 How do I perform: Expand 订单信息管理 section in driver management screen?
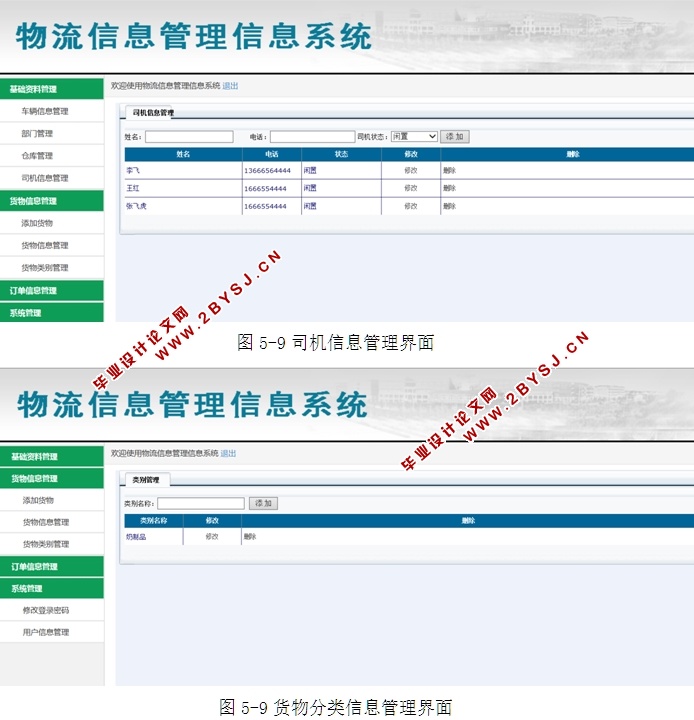coord(51,291)
